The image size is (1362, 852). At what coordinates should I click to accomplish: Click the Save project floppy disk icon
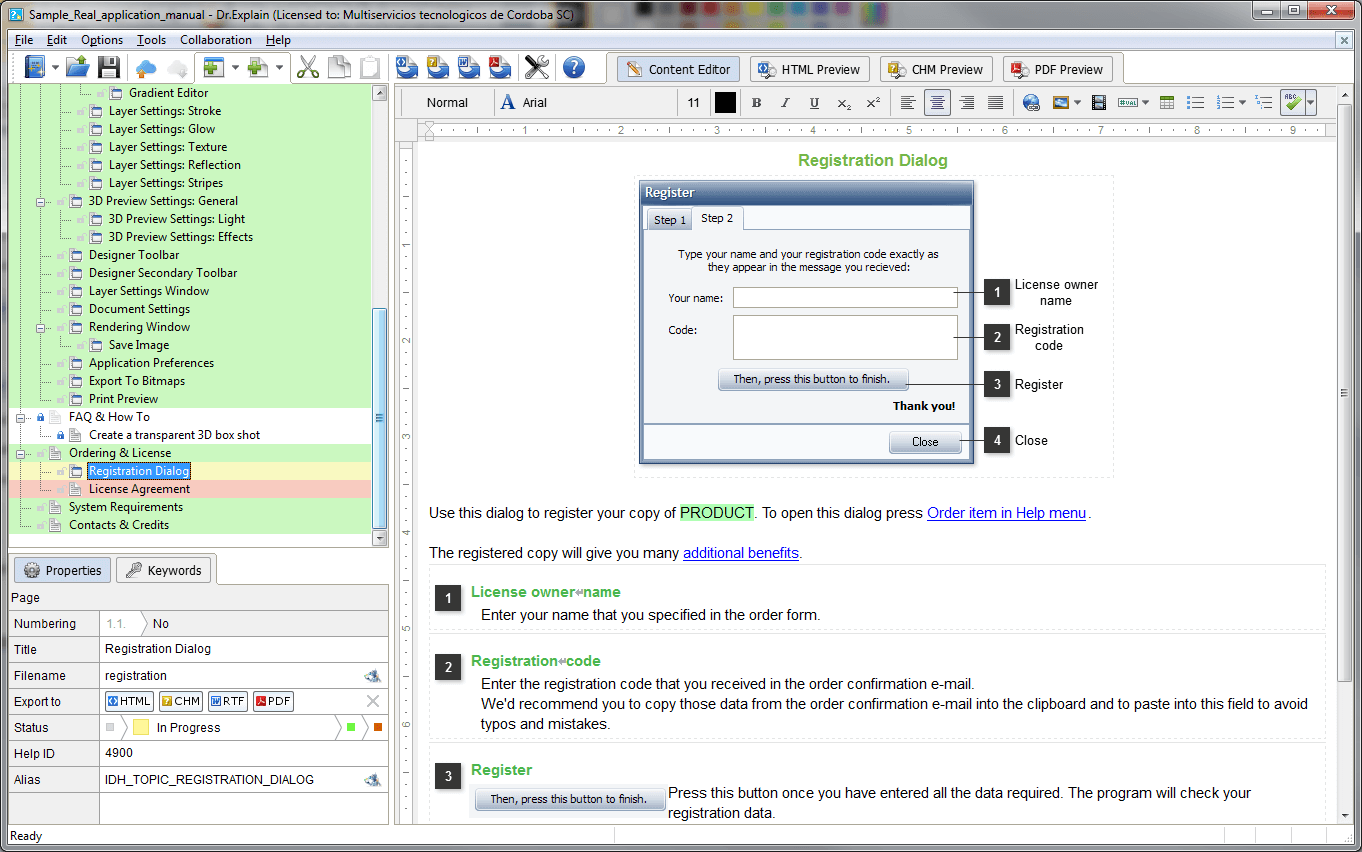click(108, 68)
